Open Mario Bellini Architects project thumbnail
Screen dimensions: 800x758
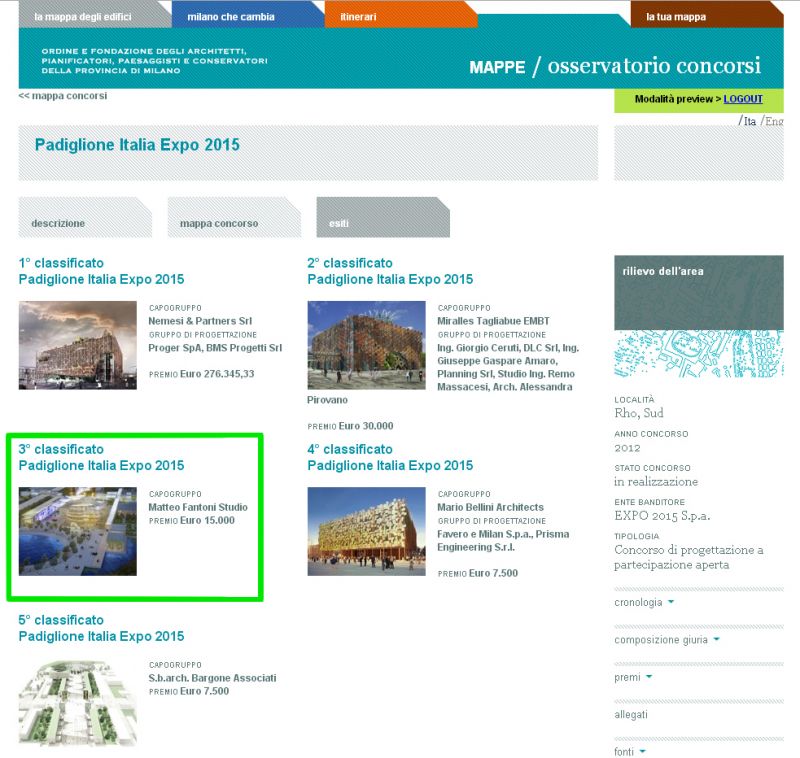366,531
